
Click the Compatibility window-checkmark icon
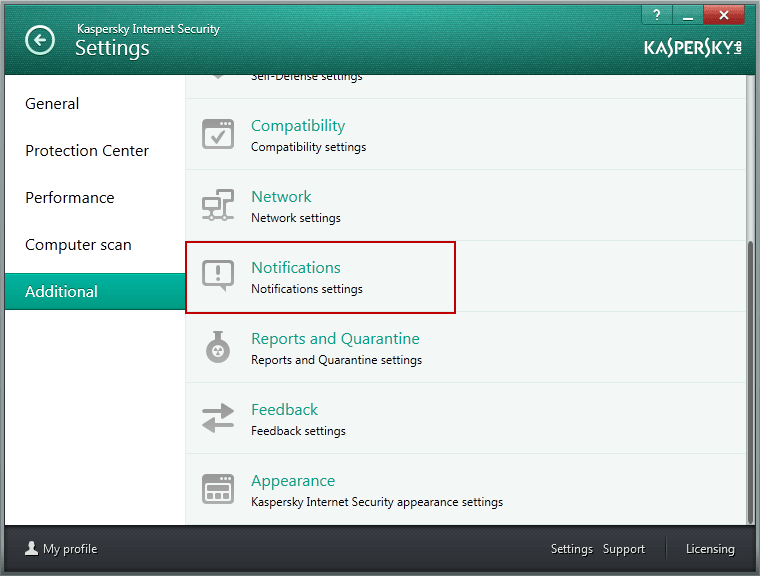218,134
